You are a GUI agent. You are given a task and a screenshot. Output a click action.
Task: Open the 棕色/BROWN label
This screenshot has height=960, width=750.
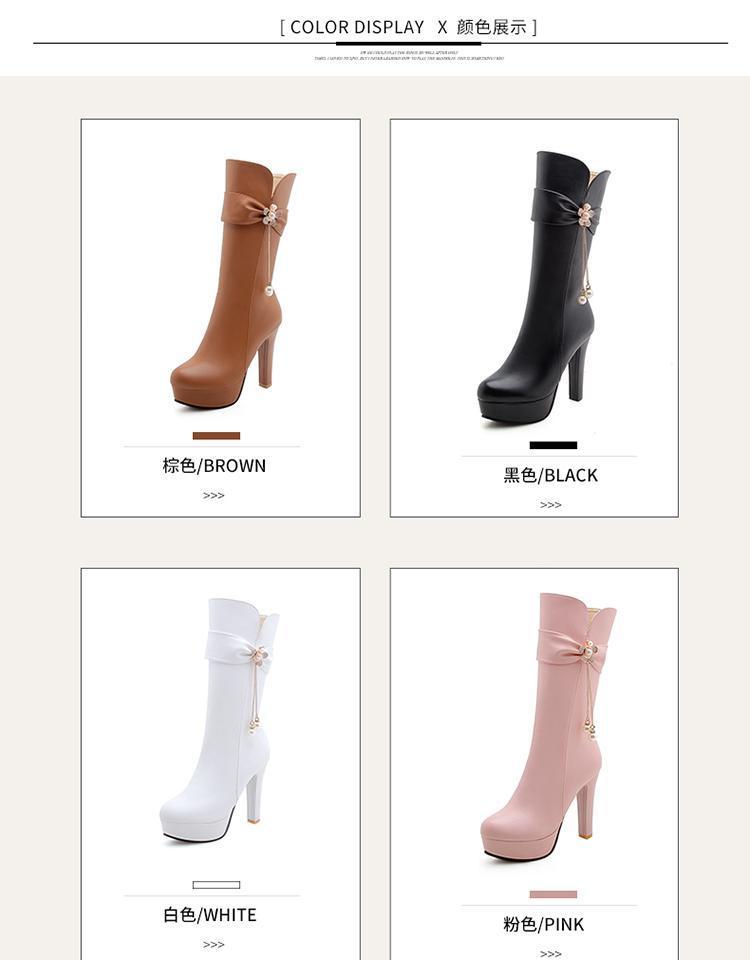tap(214, 466)
